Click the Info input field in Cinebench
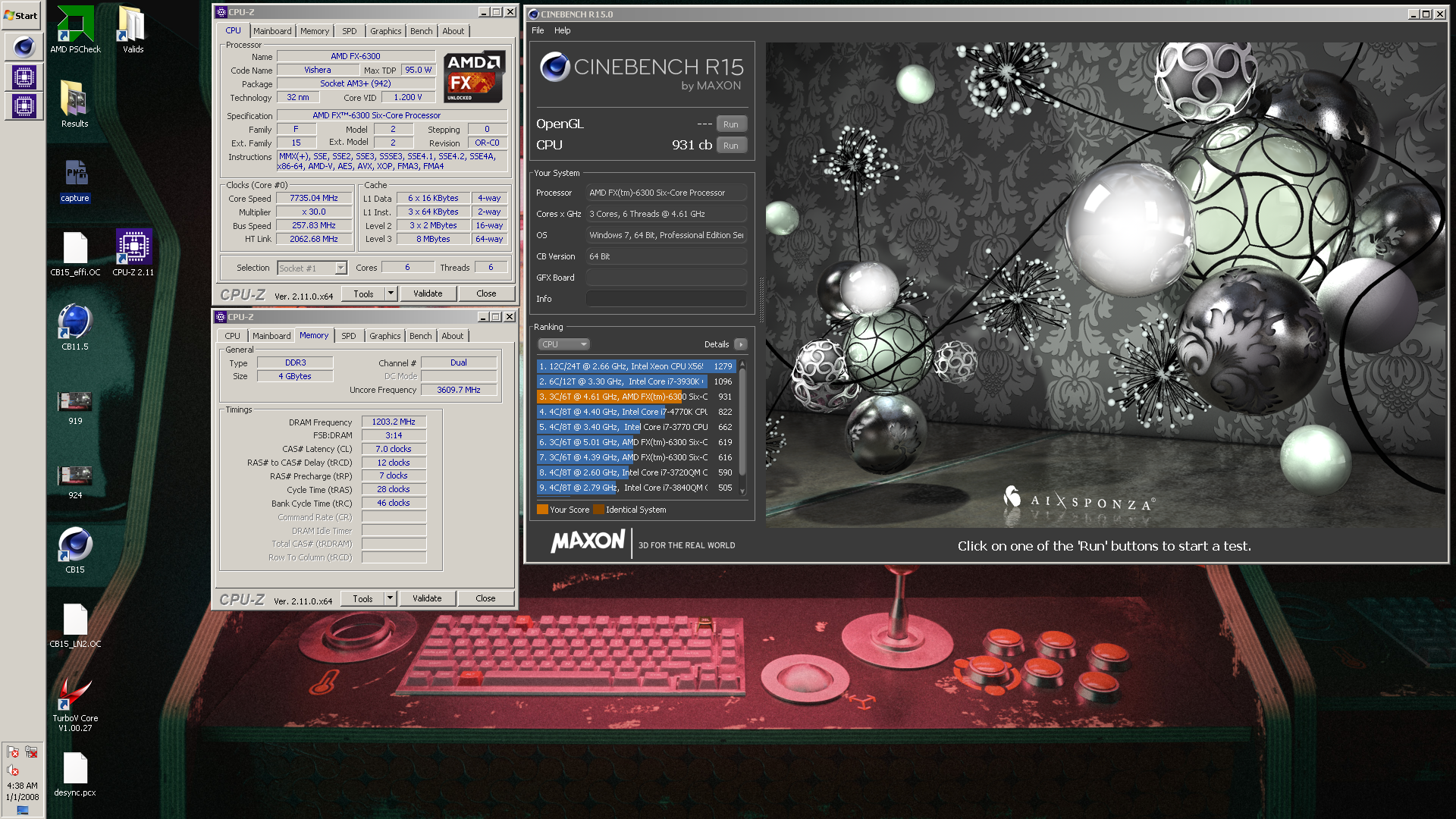 (x=667, y=299)
